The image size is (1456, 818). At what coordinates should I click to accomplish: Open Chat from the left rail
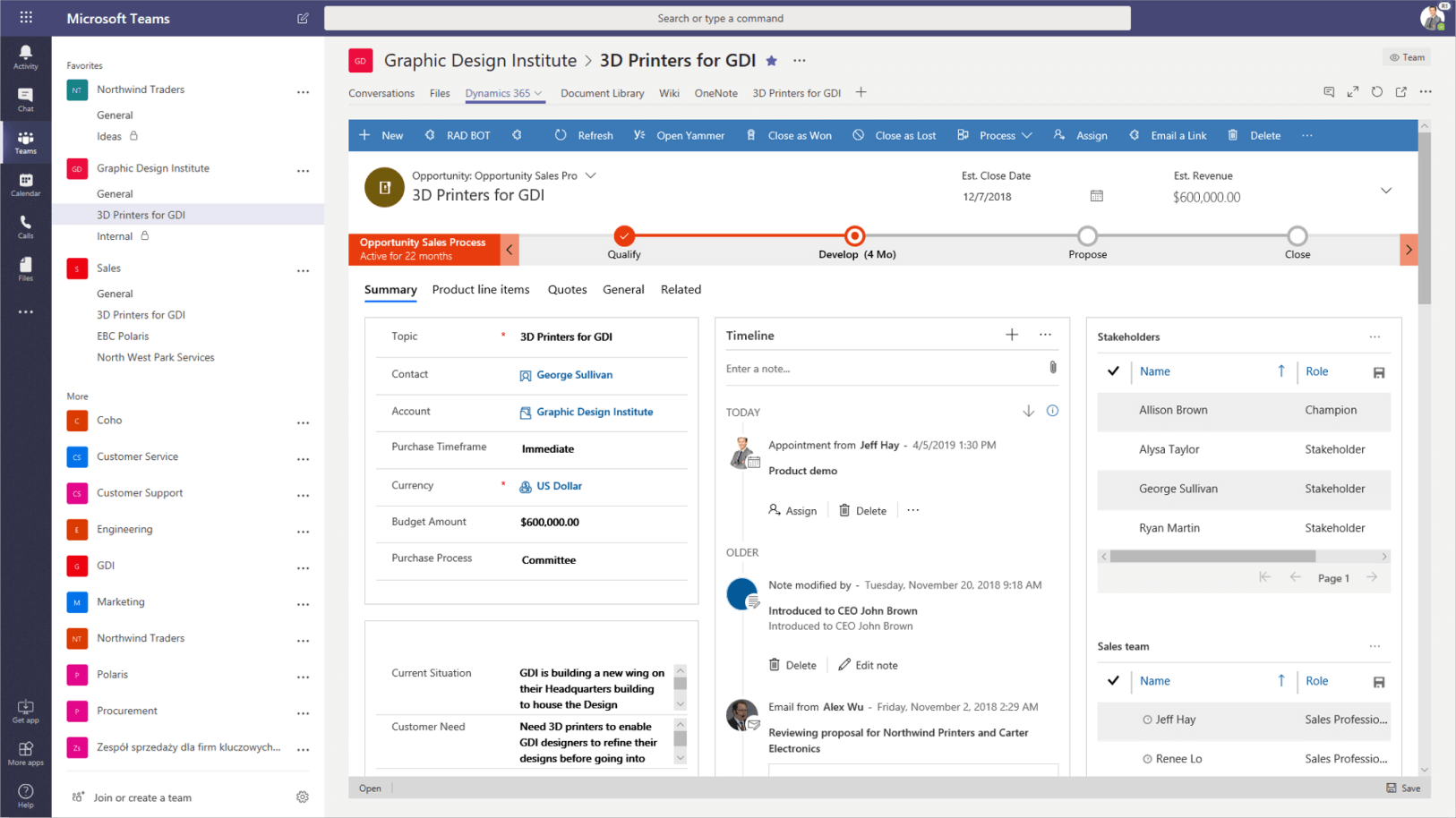pyautogui.click(x=25, y=99)
